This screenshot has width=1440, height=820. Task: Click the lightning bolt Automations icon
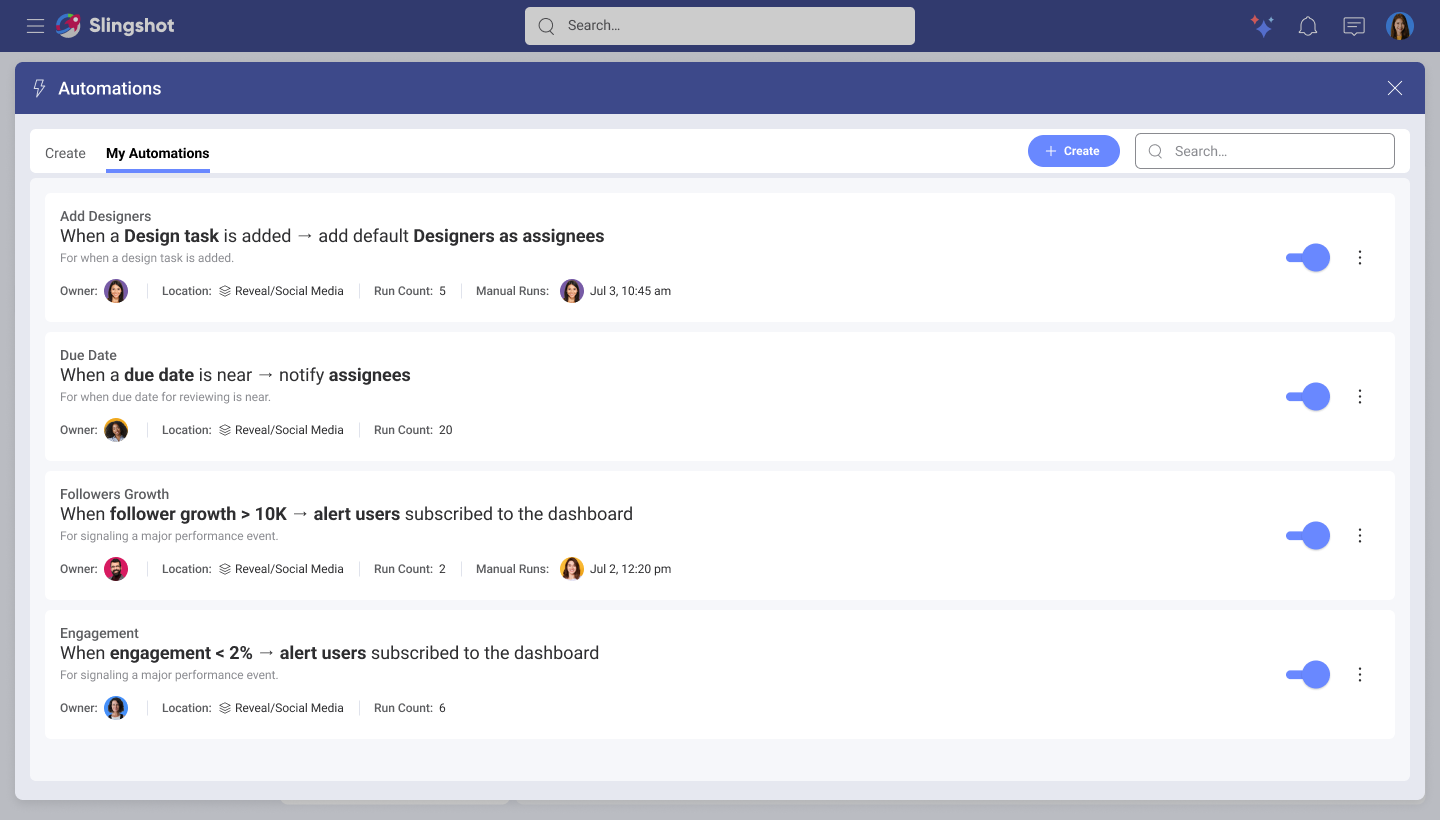40,88
